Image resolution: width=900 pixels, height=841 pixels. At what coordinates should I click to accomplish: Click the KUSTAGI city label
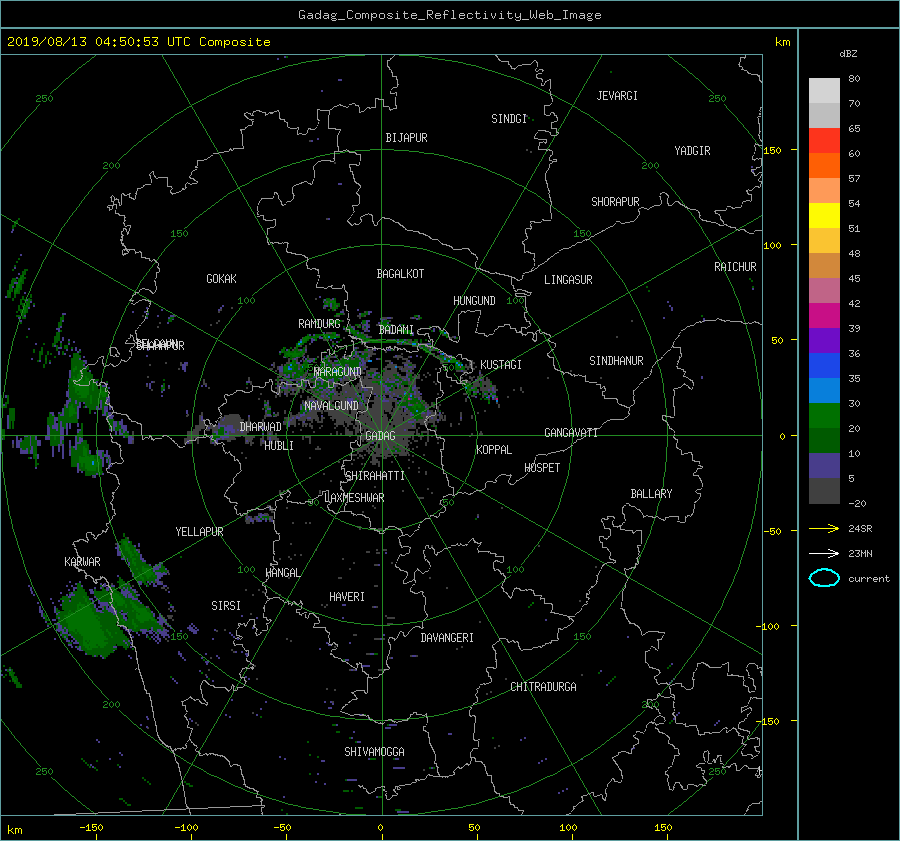[501, 365]
